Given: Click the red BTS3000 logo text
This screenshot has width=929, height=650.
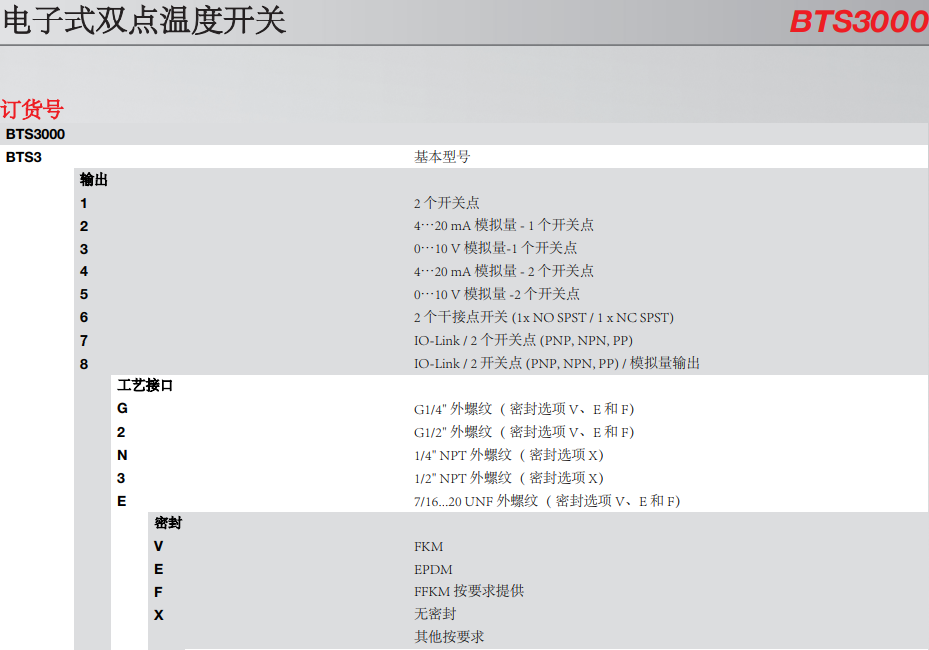Looking at the screenshot, I should click(858, 21).
